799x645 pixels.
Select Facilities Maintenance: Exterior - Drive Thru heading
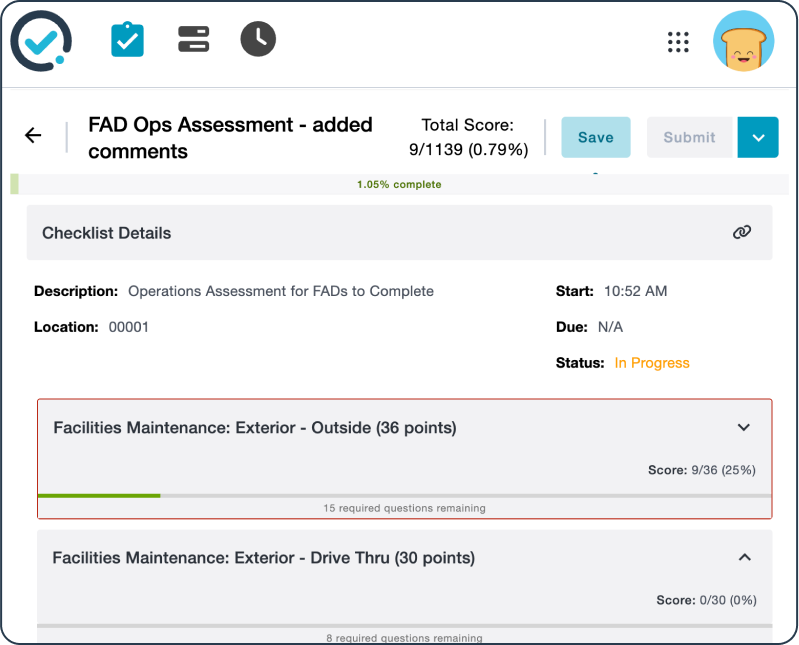point(263,558)
